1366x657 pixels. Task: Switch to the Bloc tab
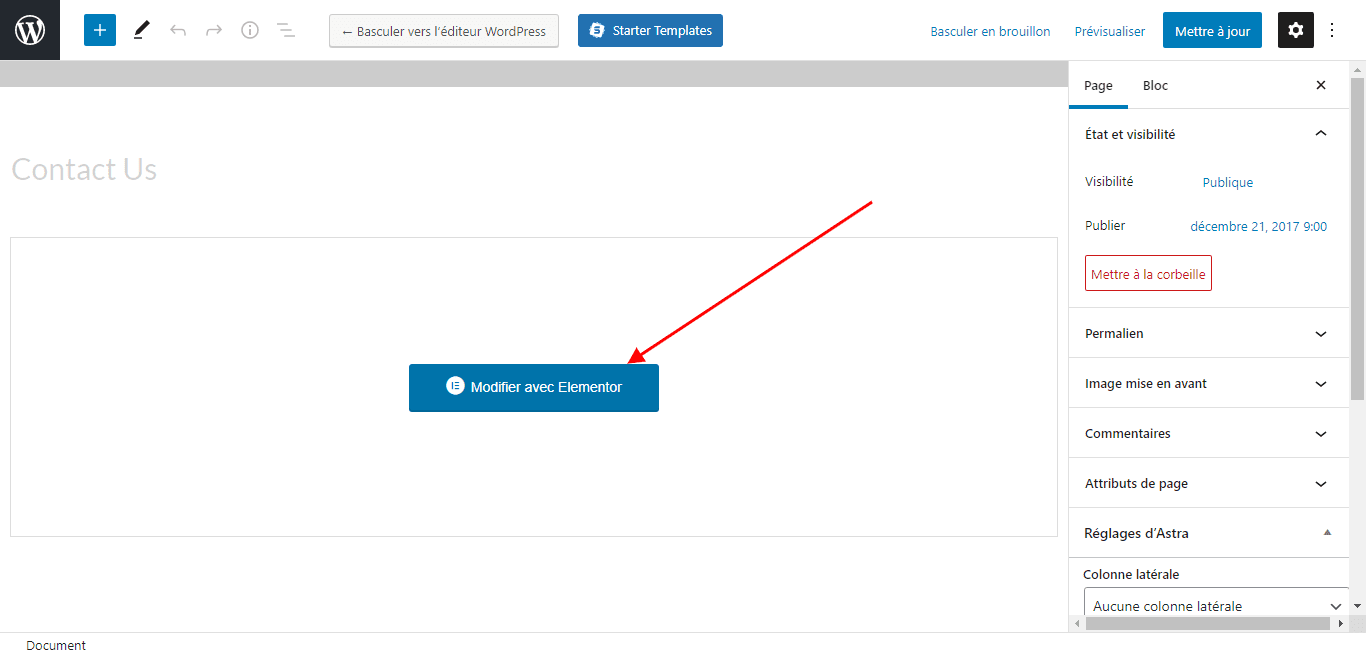(1155, 85)
